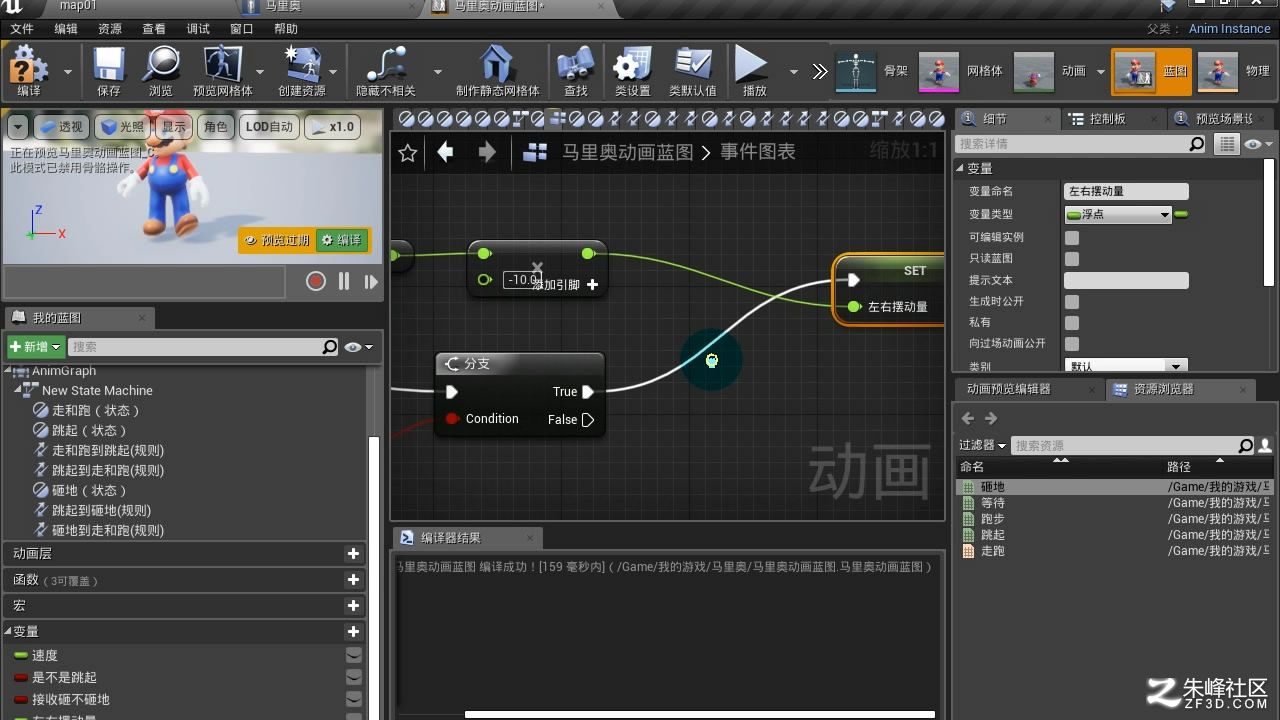Click the record button in preview
The width and height of the screenshot is (1280, 720).
[316, 282]
